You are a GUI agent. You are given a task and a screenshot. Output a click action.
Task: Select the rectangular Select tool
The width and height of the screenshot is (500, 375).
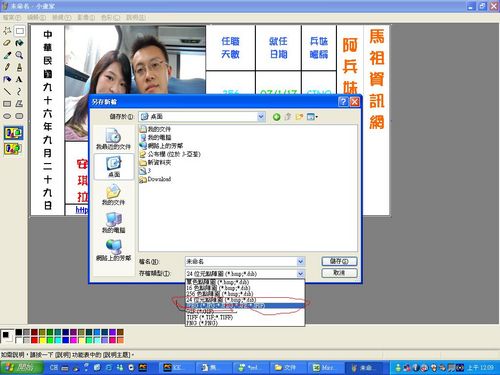click(x=20, y=31)
